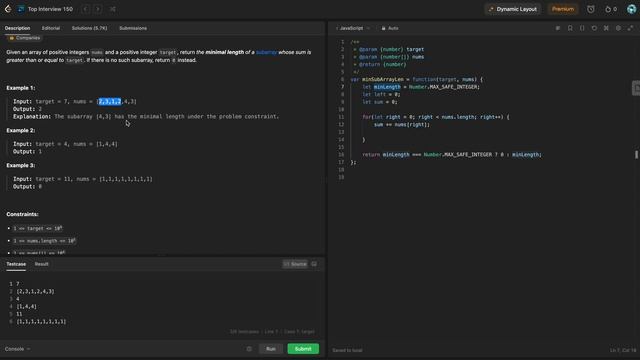The width and height of the screenshot is (640, 360).
Task: Click the bookmark icon in editor toolbar
Action: click(x=570, y=28)
